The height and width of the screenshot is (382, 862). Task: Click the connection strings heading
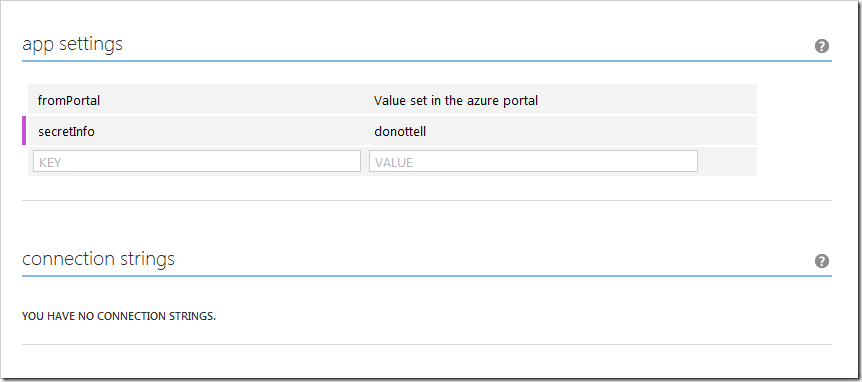[98, 258]
